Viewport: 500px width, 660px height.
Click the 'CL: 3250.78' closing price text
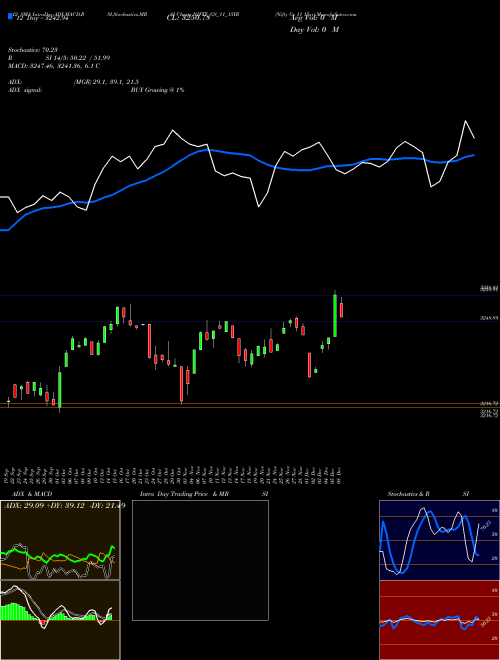point(188,18)
